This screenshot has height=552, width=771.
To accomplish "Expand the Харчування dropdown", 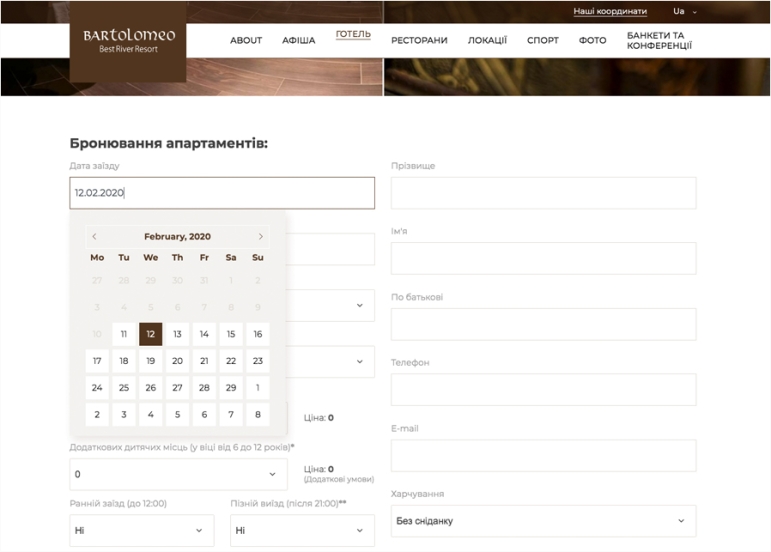I will click(543, 521).
